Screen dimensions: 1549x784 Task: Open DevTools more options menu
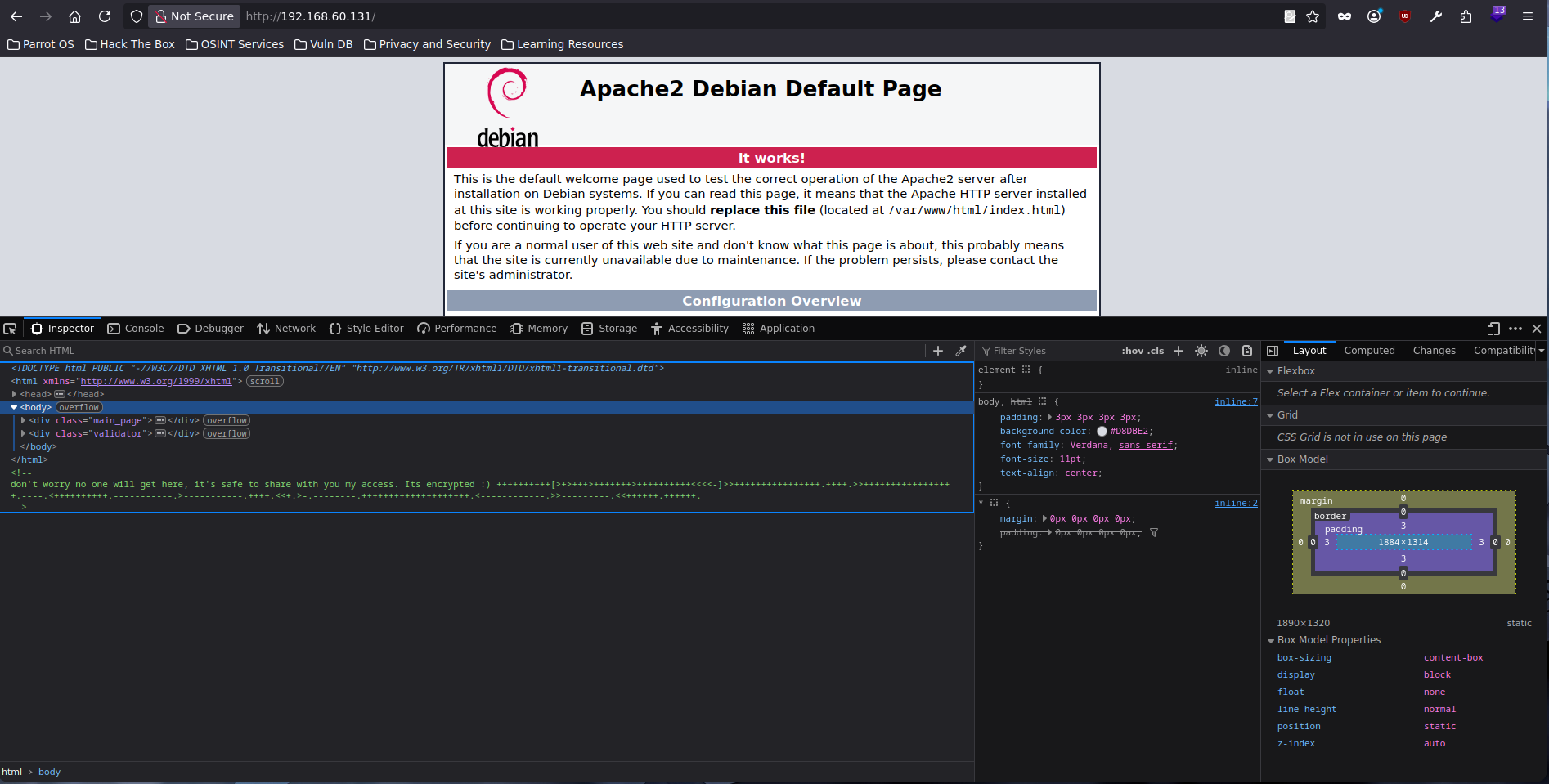tap(1515, 329)
